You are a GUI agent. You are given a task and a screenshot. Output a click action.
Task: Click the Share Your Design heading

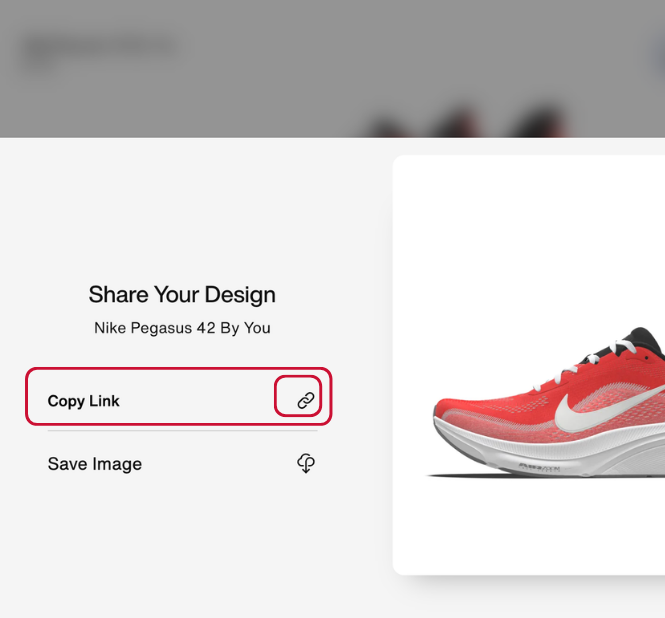182,294
